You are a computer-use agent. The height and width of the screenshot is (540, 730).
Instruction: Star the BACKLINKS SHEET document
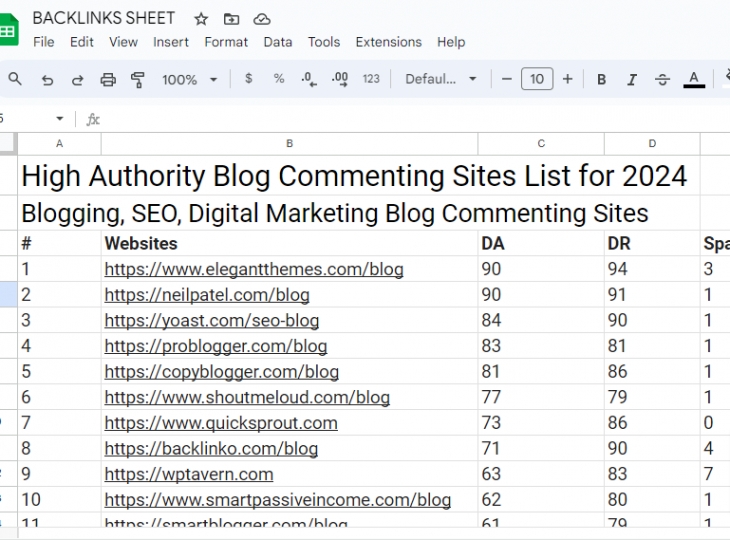(x=201, y=19)
